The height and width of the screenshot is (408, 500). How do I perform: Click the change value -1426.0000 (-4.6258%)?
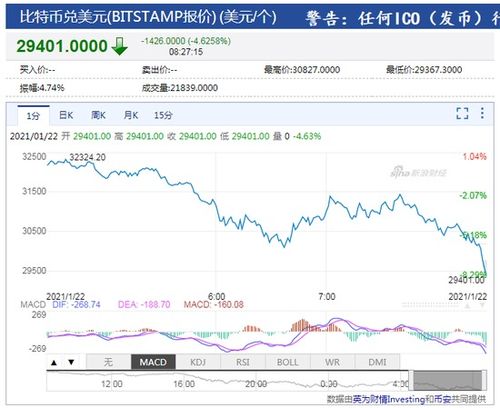click(186, 41)
